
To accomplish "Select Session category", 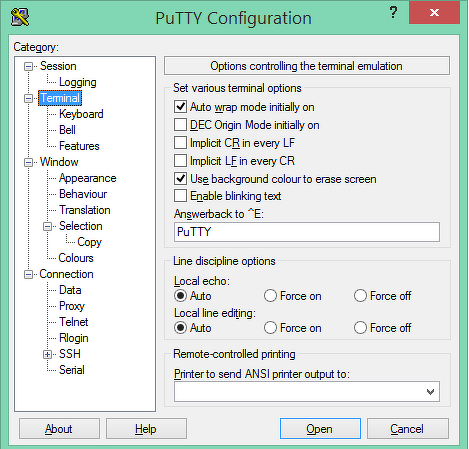I will 58,66.
